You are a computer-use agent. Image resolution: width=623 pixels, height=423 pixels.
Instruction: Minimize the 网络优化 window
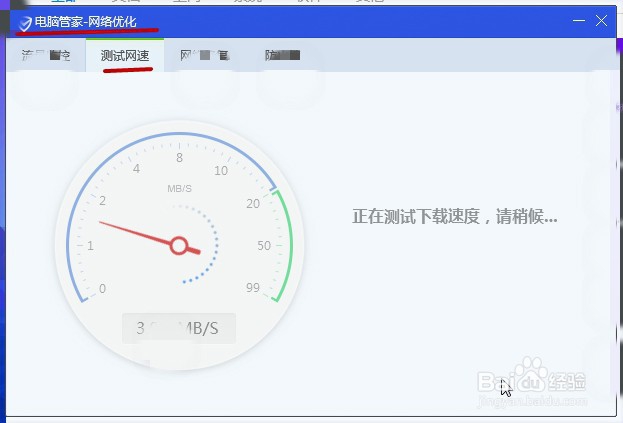pyautogui.click(x=578, y=20)
